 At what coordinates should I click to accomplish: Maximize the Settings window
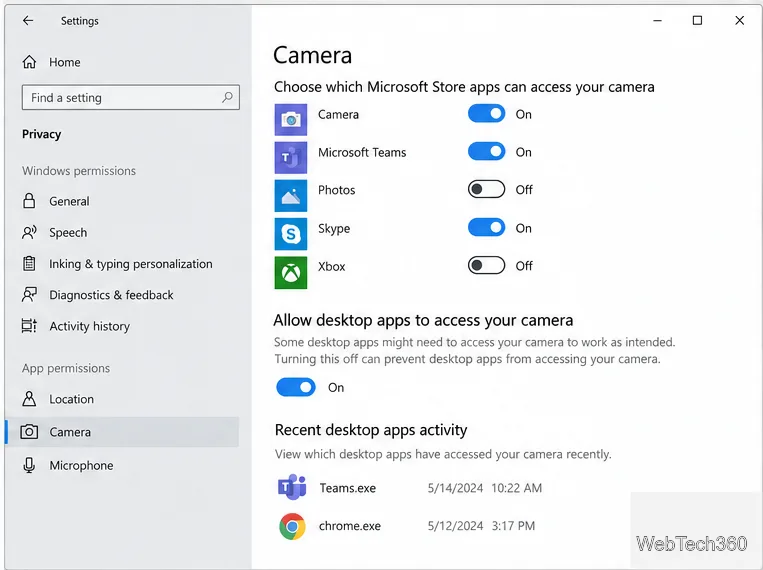point(697,20)
